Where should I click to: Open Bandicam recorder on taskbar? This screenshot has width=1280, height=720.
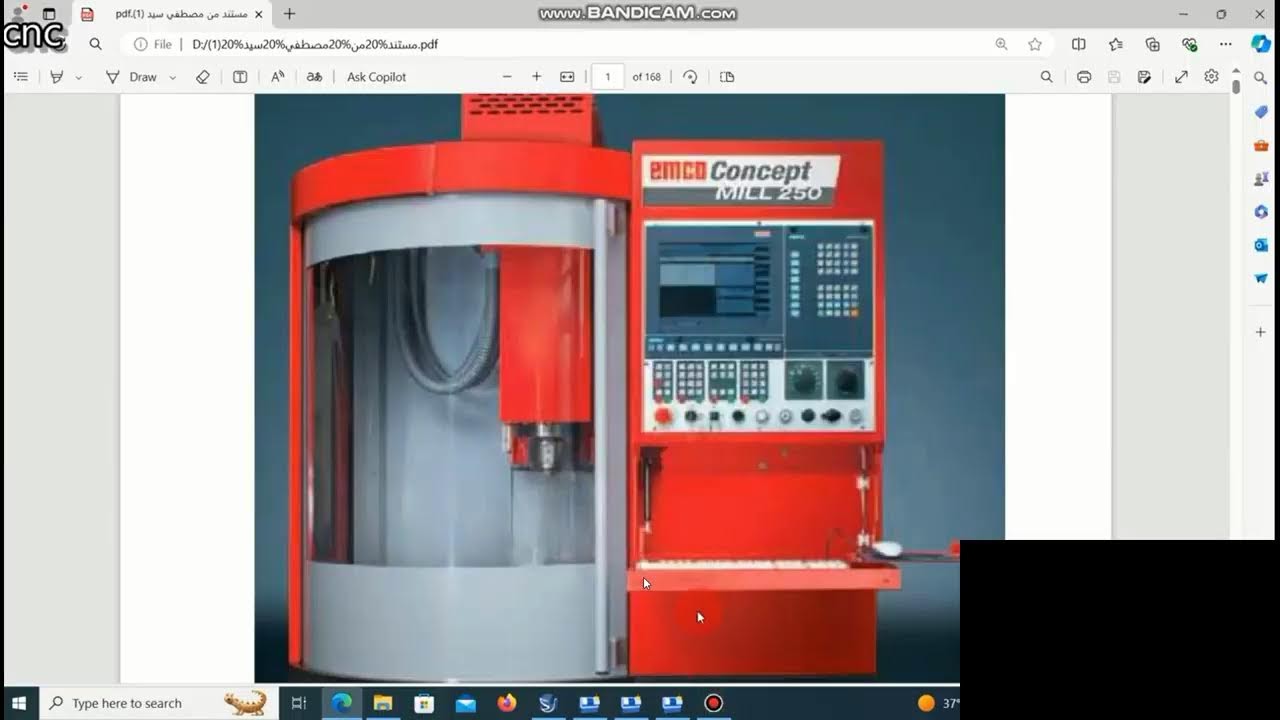[x=713, y=703]
